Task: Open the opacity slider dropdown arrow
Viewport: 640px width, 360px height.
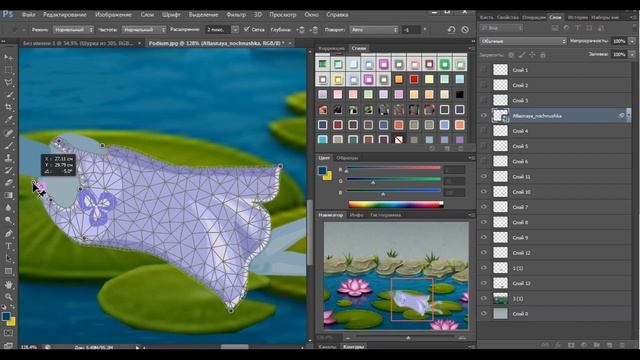Action: pos(632,41)
